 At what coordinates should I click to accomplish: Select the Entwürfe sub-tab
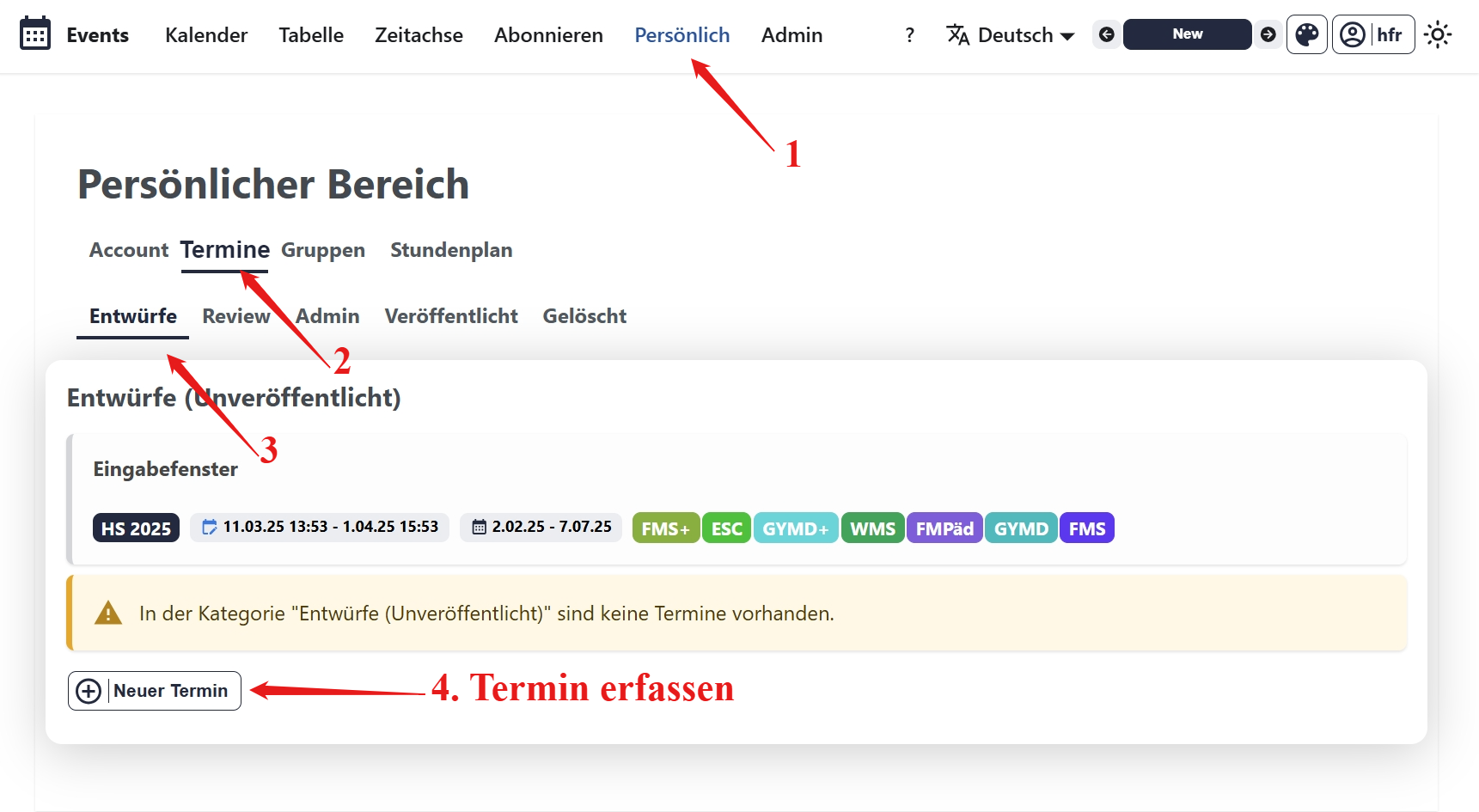[133, 316]
